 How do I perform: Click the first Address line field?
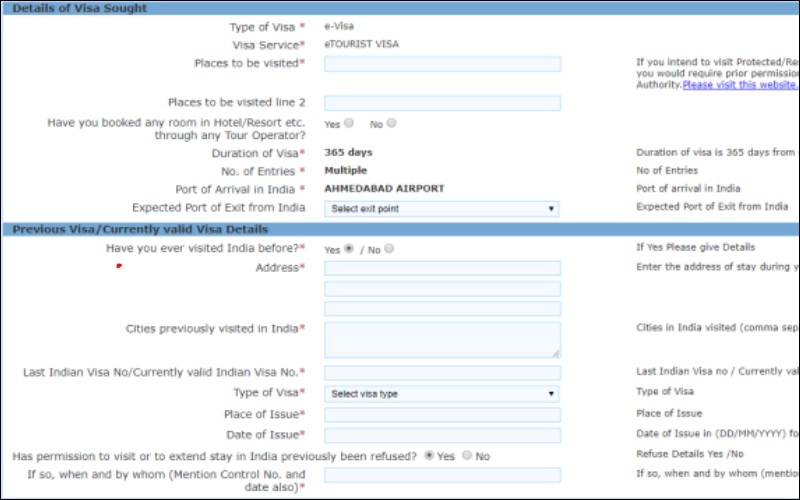[442, 268]
